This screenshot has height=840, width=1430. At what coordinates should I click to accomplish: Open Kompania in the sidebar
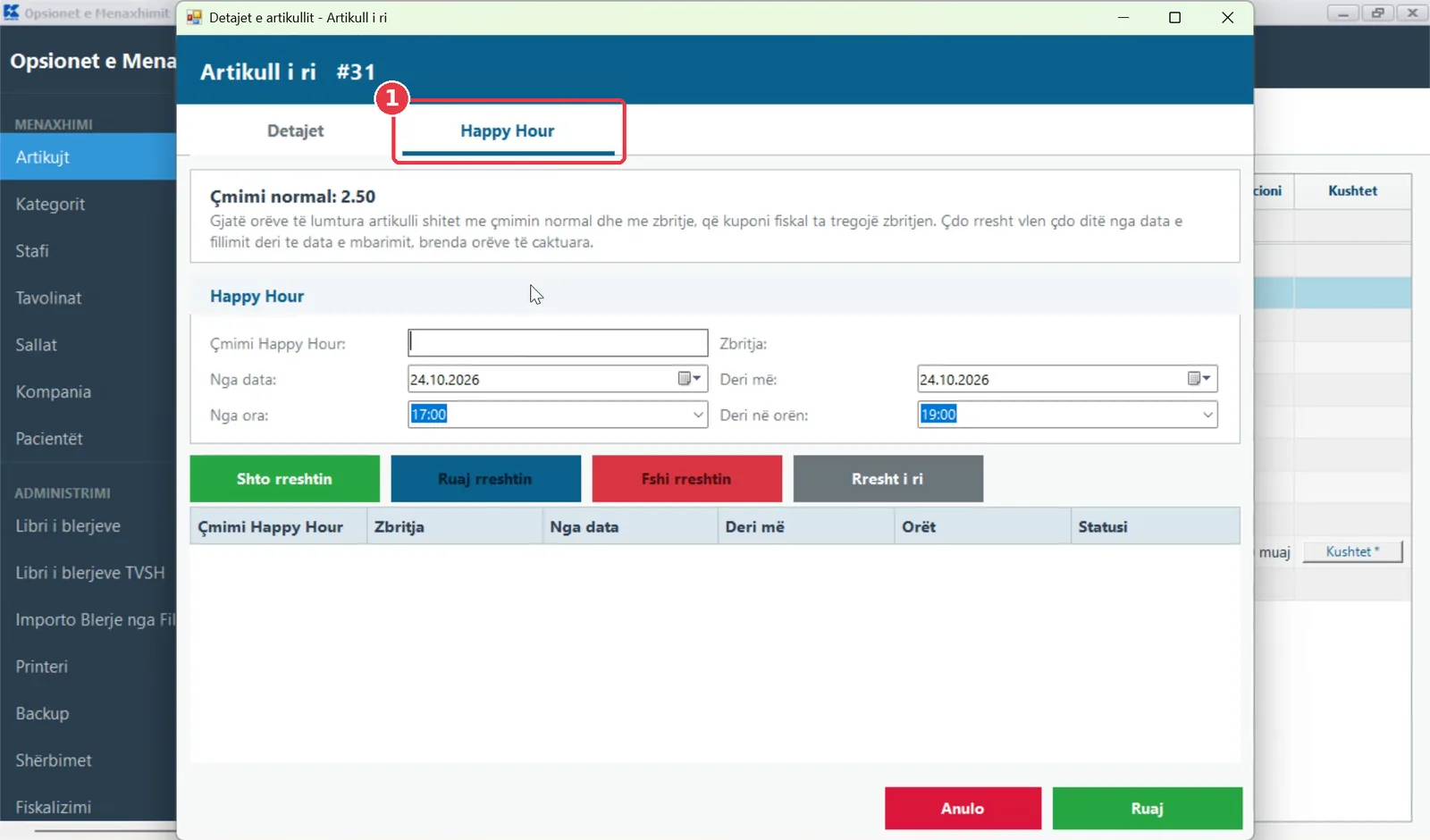(88, 391)
